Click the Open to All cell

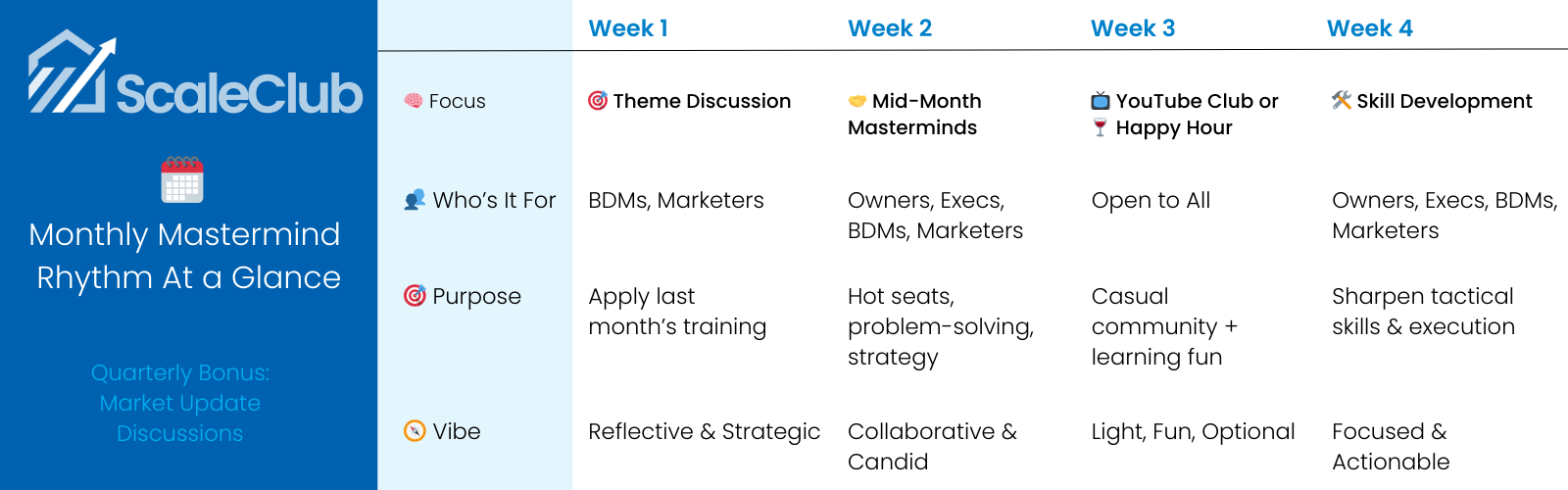pos(1151,200)
